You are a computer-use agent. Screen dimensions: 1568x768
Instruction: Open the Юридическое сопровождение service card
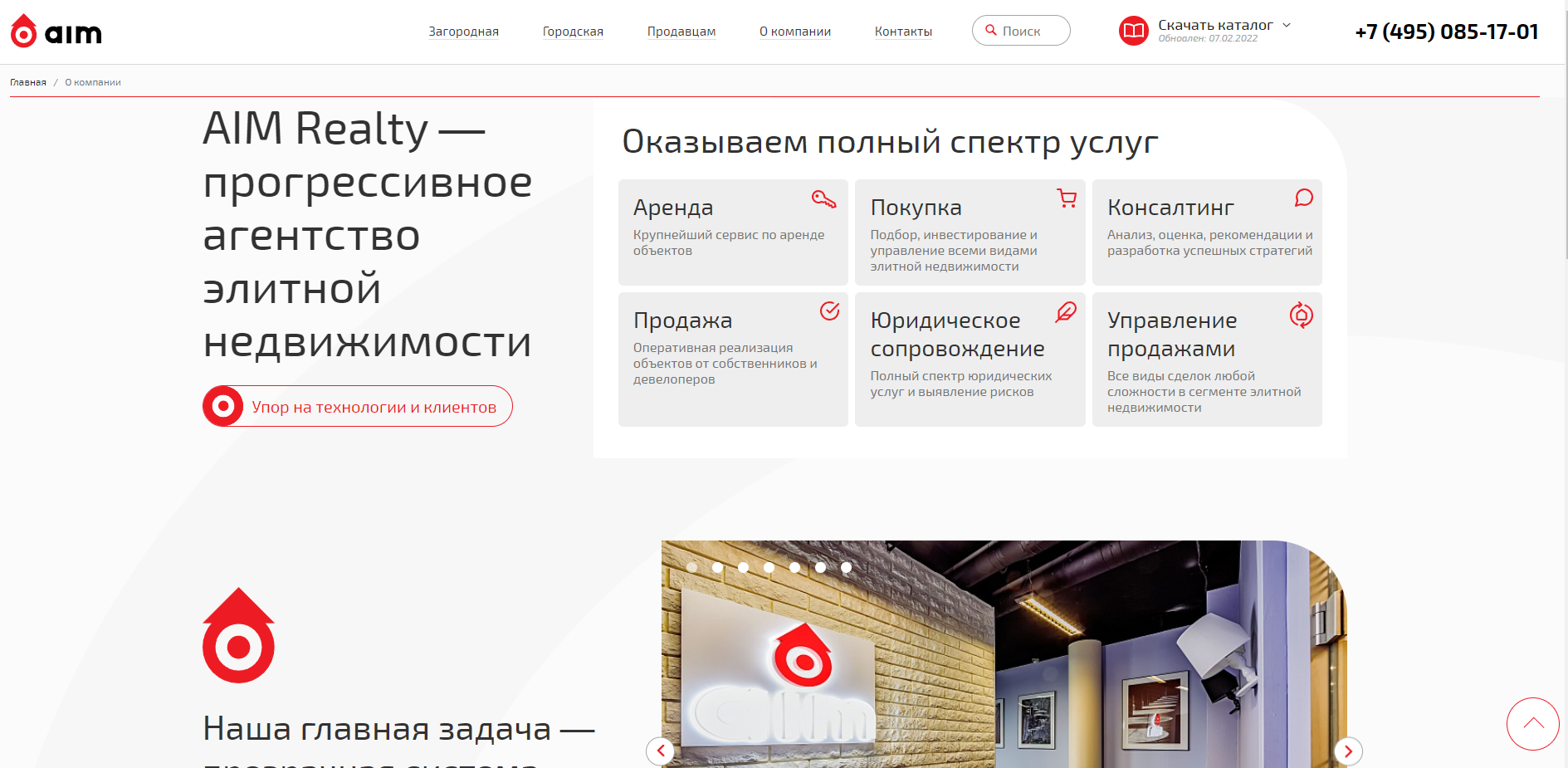pyautogui.click(x=970, y=360)
